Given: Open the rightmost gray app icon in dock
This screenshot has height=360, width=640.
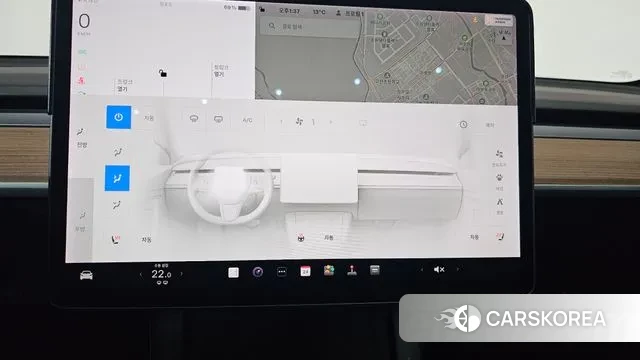Looking at the screenshot, I should (375, 270).
